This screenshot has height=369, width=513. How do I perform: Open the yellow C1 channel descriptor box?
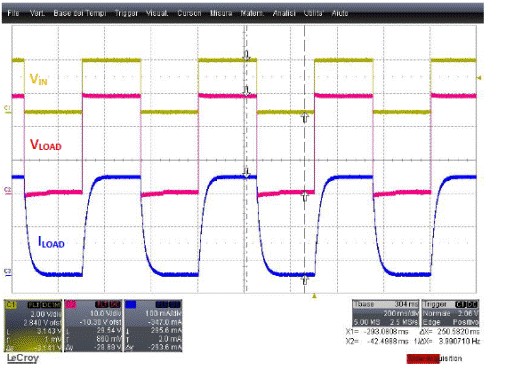pos(33,326)
